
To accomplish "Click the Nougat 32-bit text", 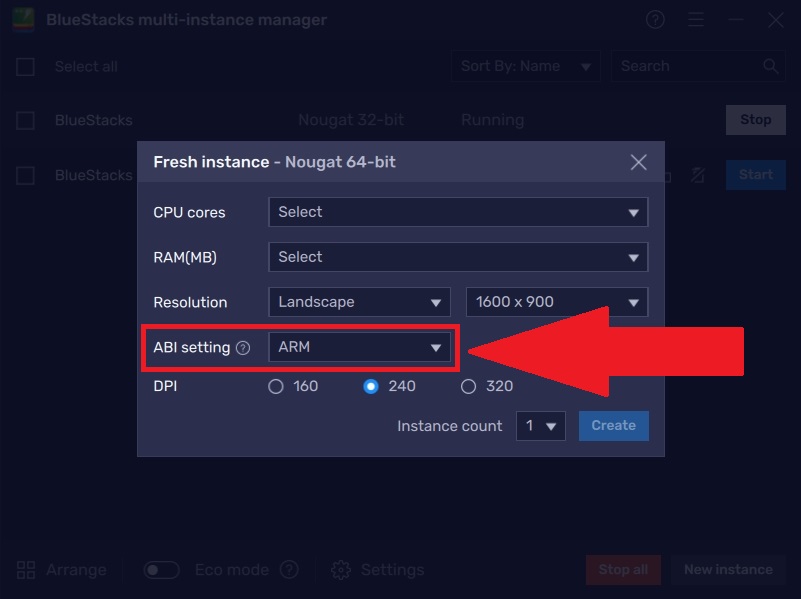I will (x=351, y=120).
